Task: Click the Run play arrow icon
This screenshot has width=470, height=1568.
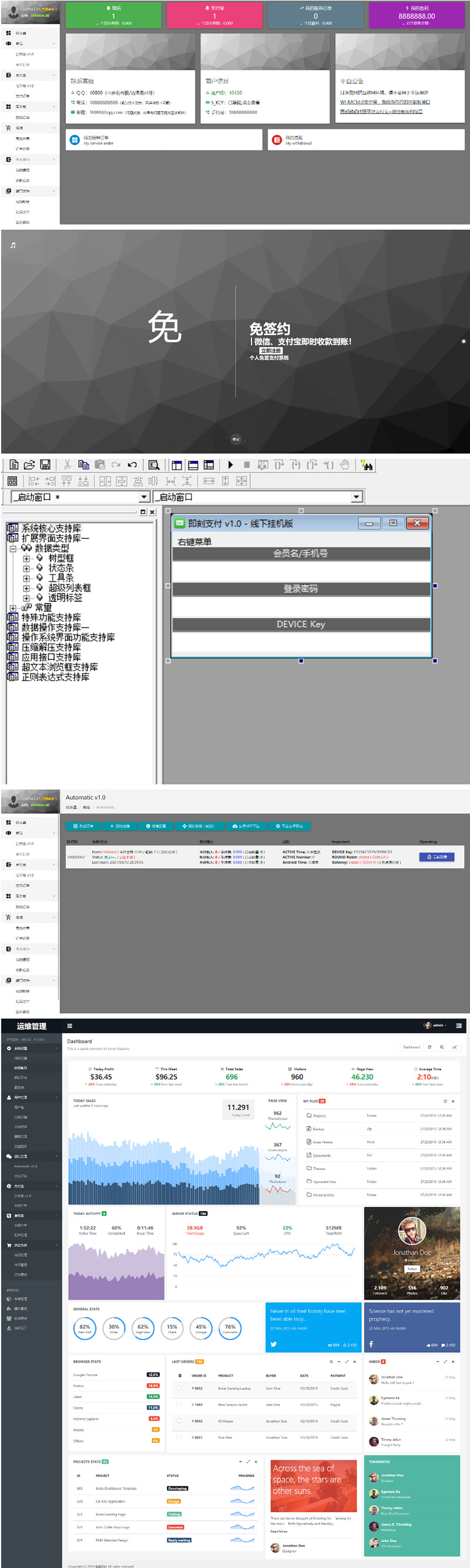Action: click(230, 464)
